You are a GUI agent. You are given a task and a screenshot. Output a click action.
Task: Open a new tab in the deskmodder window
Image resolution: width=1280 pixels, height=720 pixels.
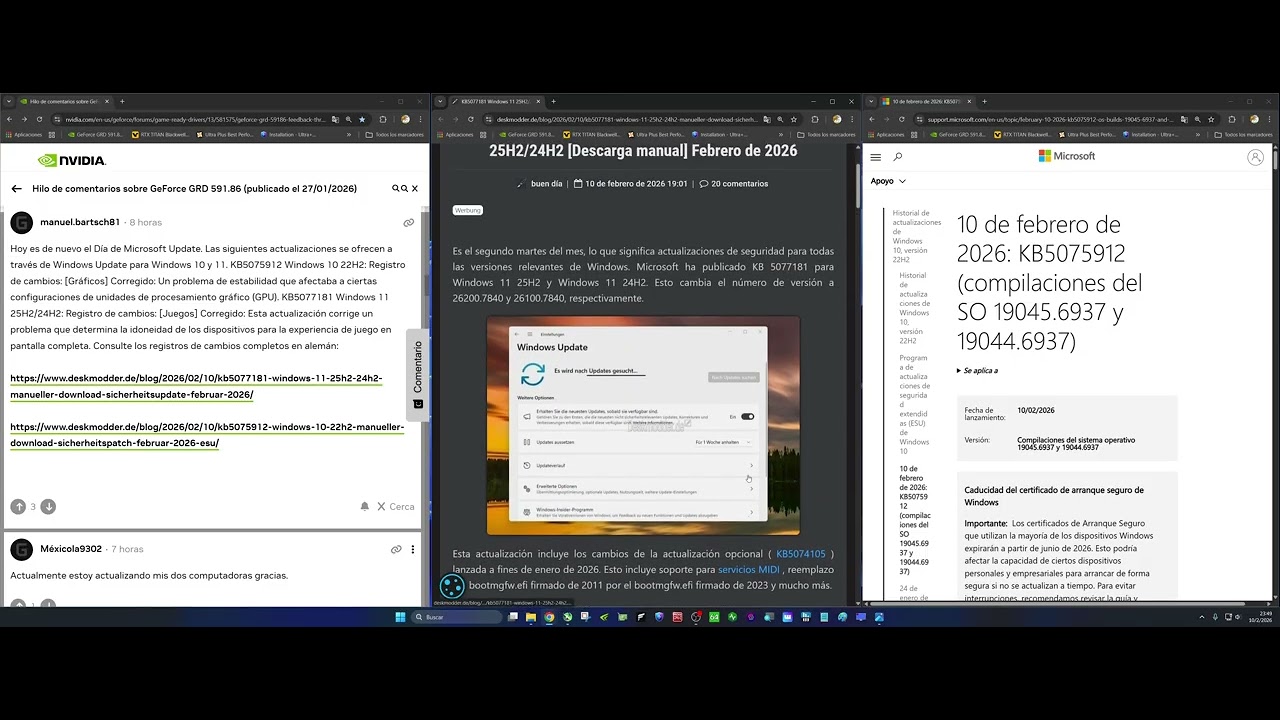[553, 101]
